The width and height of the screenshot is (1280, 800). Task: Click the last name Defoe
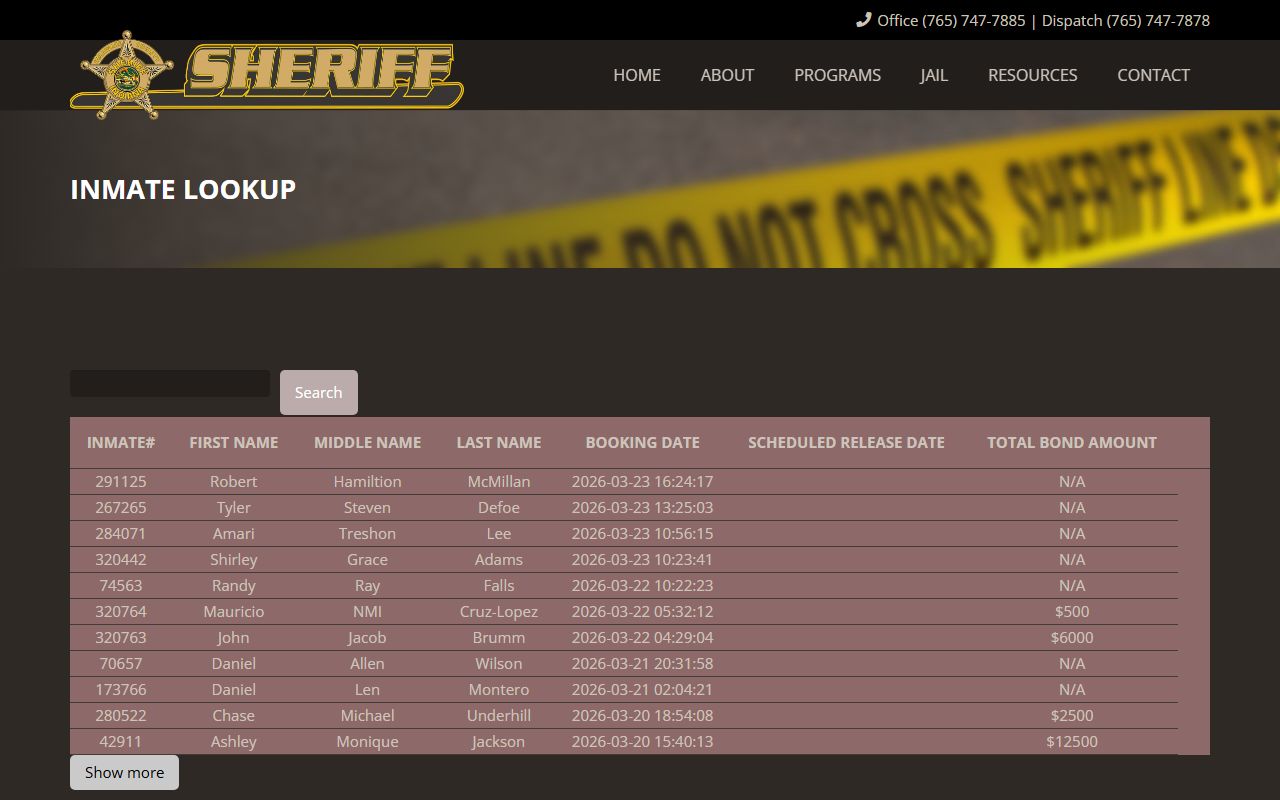coord(499,507)
